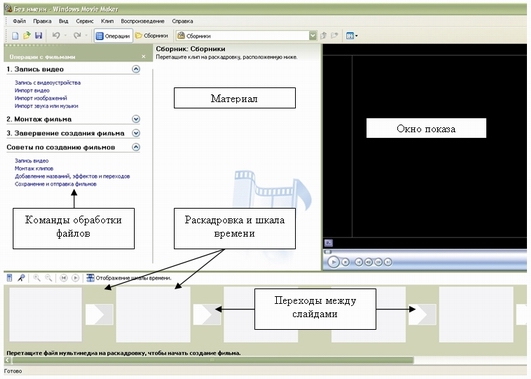The image size is (531, 379).
Task: Select the last full storyboard clip cell
Action: click(476, 314)
